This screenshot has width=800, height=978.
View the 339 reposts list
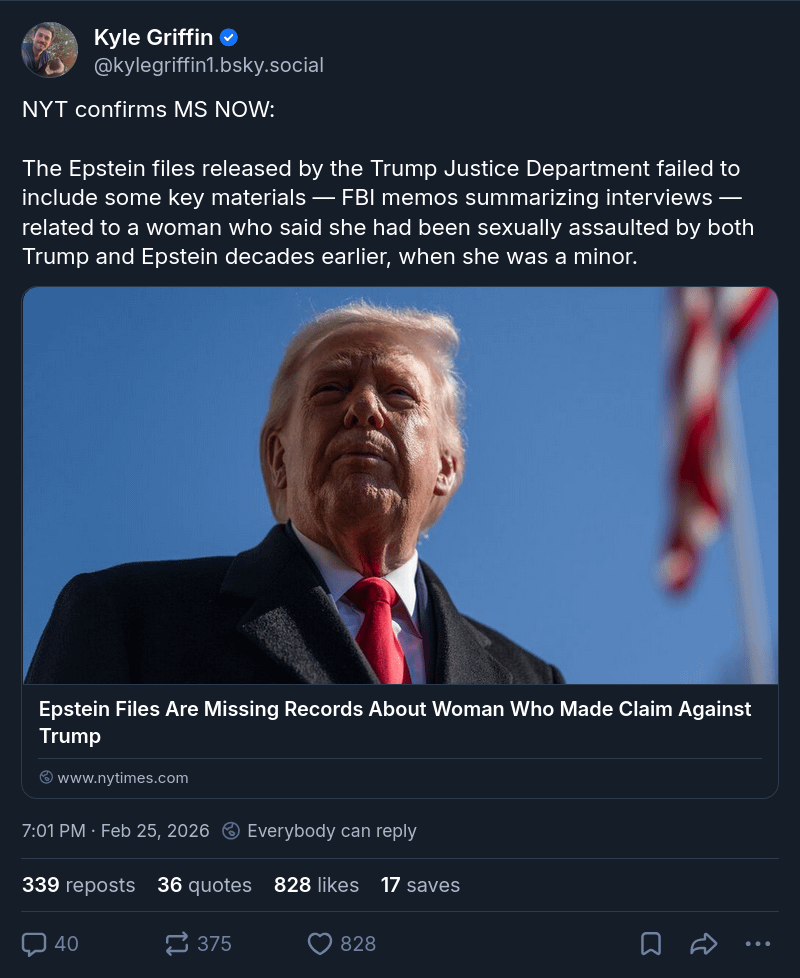[79, 885]
